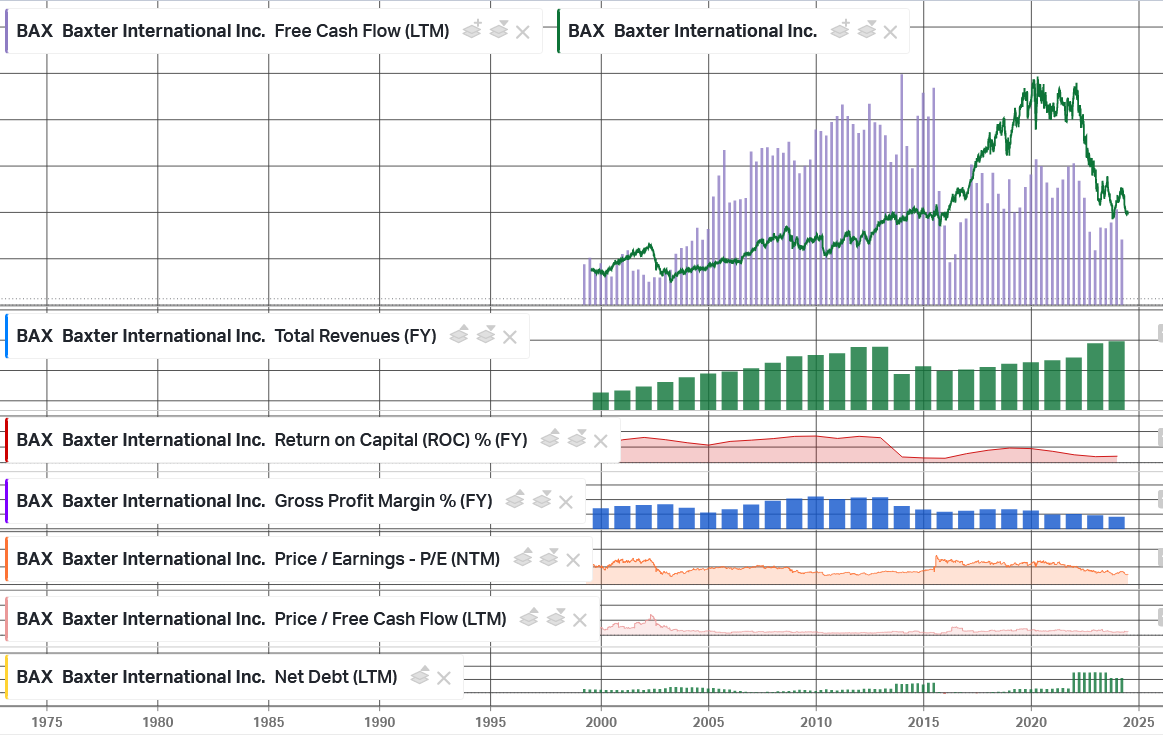Image resolution: width=1163 pixels, height=735 pixels.
Task: Move the Net Debt (LTM) pane up
Action: pos(420,676)
